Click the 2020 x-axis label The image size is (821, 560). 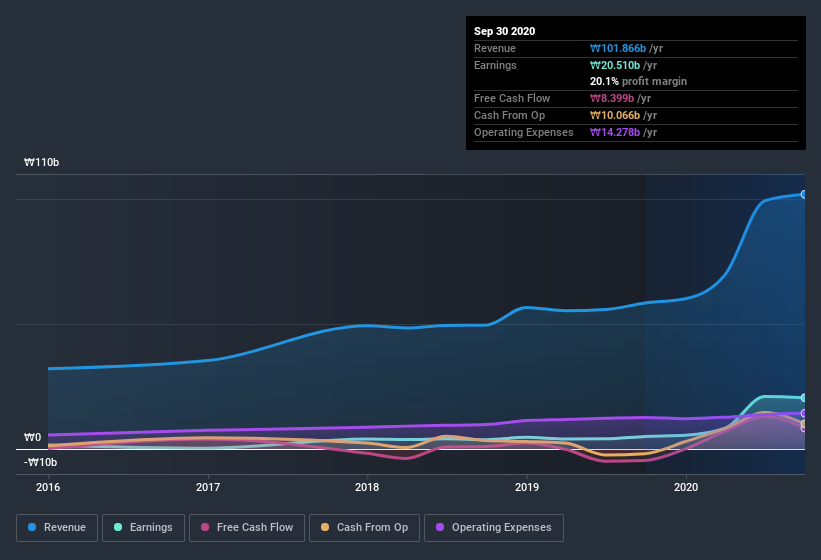tap(686, 487)
